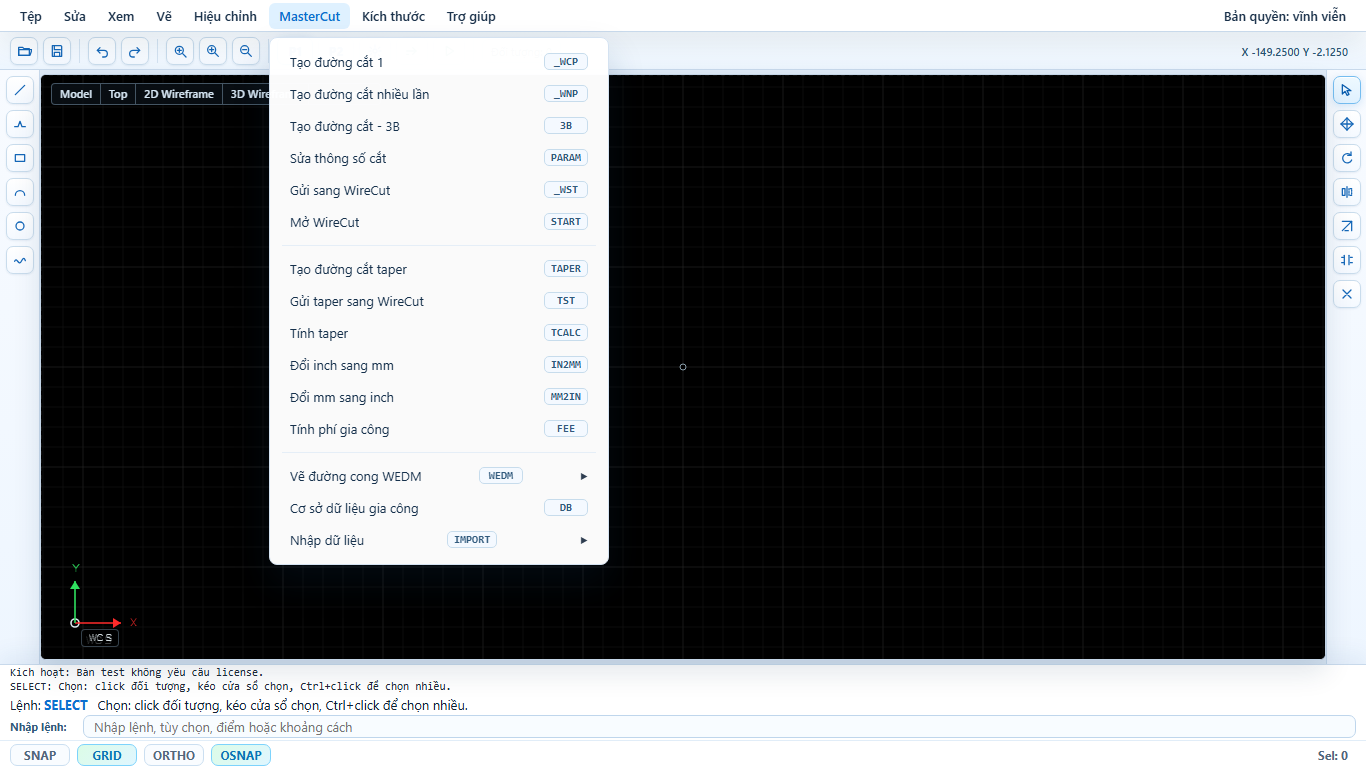Image resolution: width=1366 pixels, height=768 pixels.
Task: Activate the Select arrow tool
Action: click(x=1346, y=90)
